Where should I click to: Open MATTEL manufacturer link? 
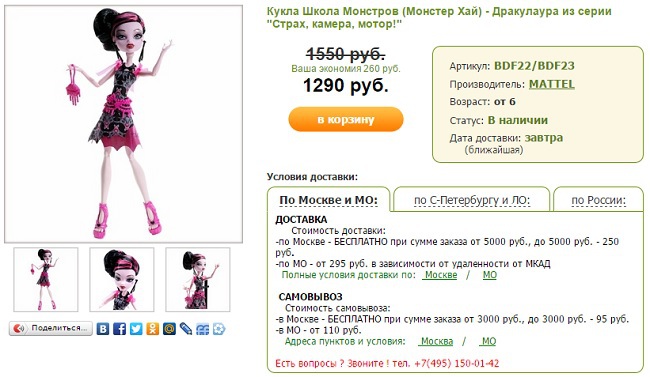[x=551, y=84]
